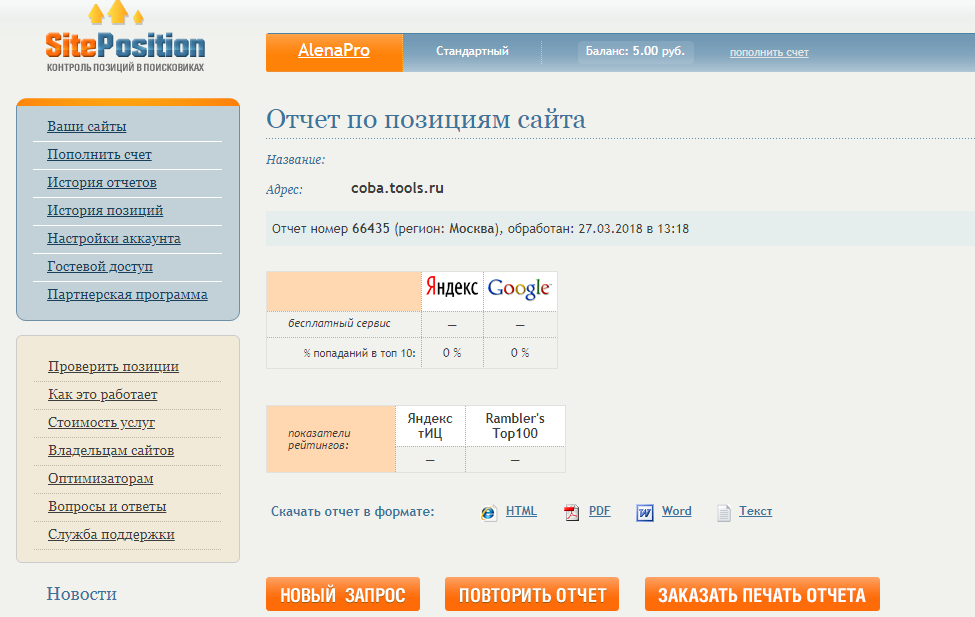Order a printed report via ЗАКАЗАТЬ ПЕЧАТЬ ОТЧЕТА
This screenshot has height=617, width=975.
tap(762, 594)
